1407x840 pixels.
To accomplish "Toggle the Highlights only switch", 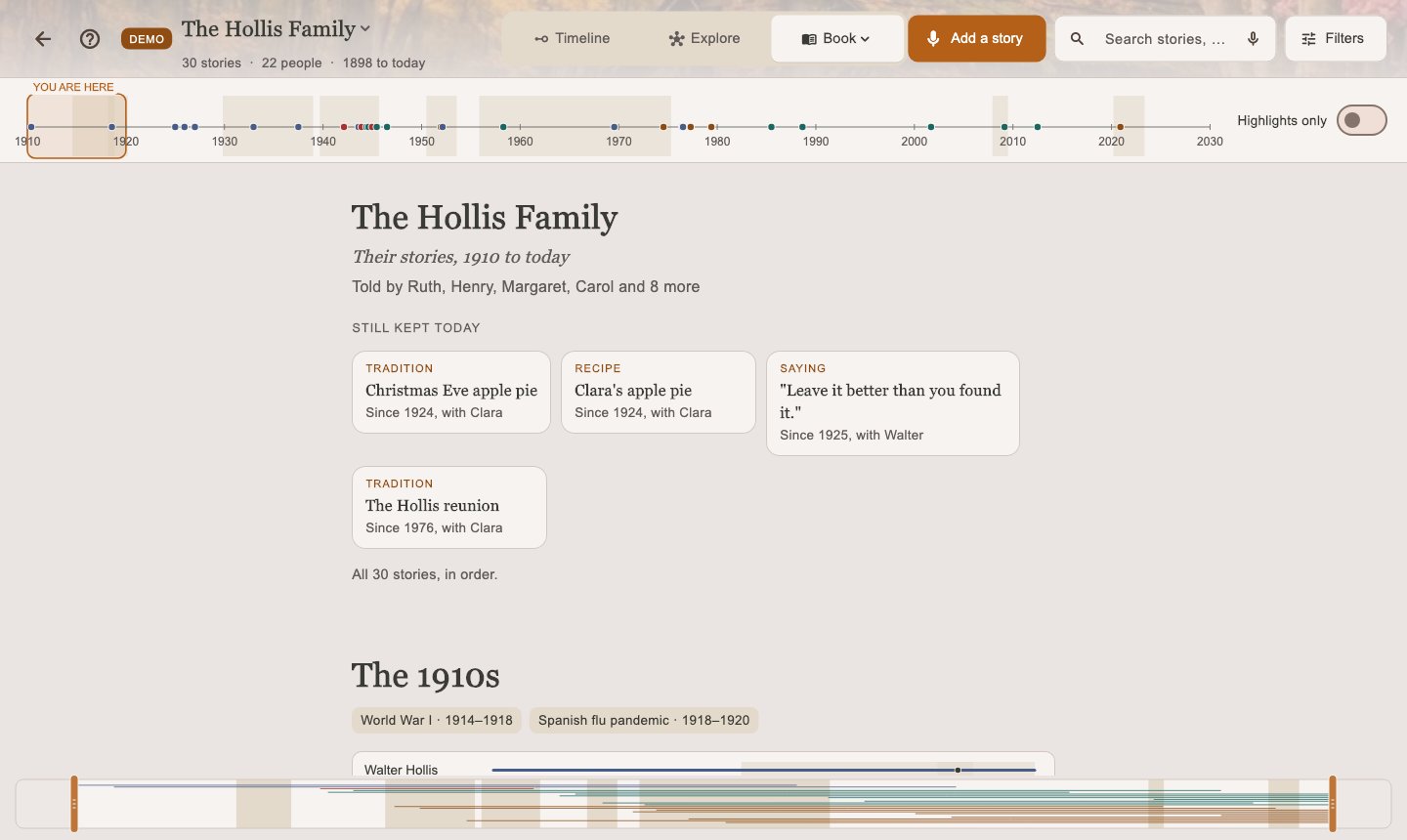I will point(1361,120).
